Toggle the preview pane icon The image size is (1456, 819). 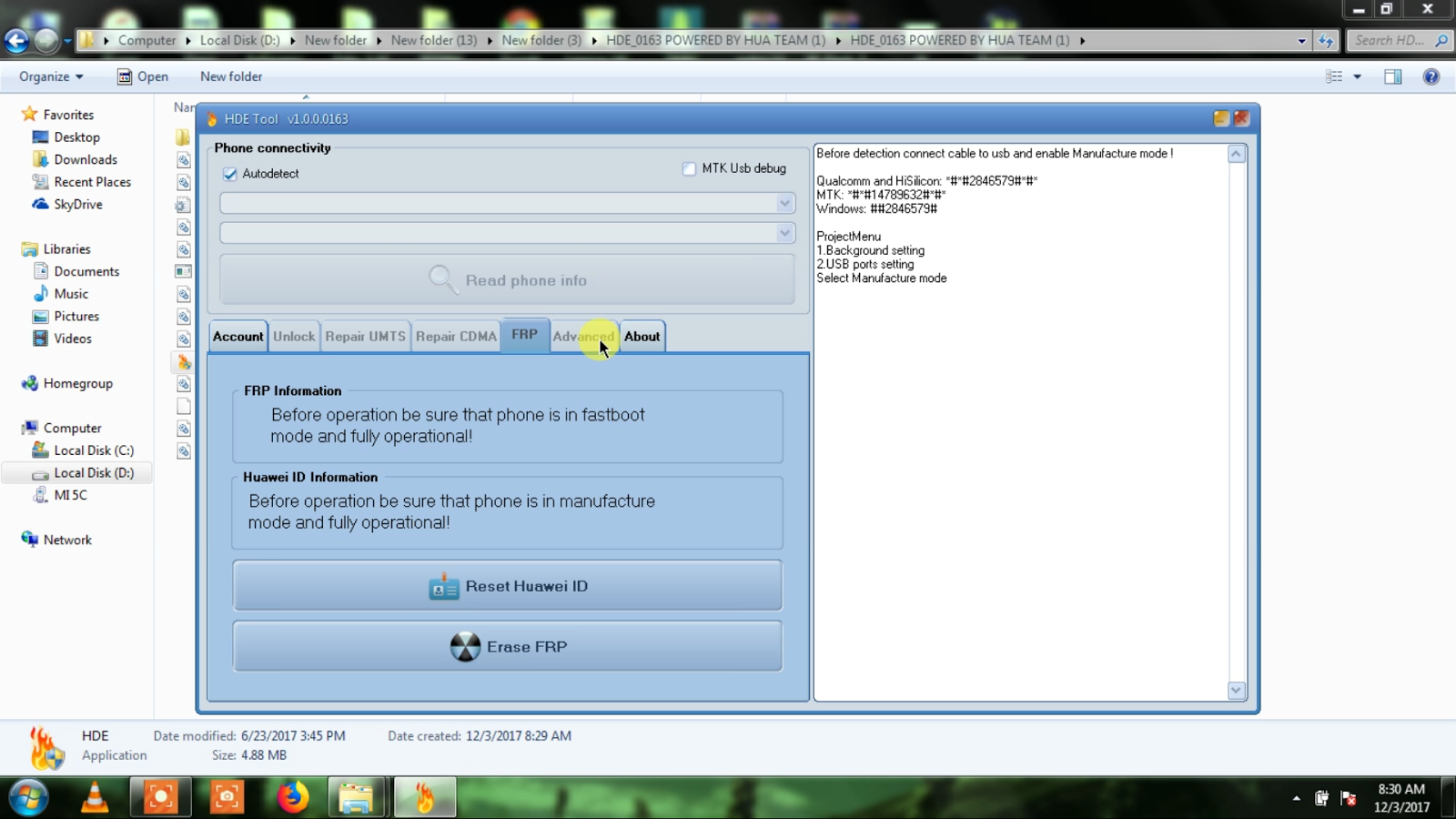click(x=1393, y=76)
